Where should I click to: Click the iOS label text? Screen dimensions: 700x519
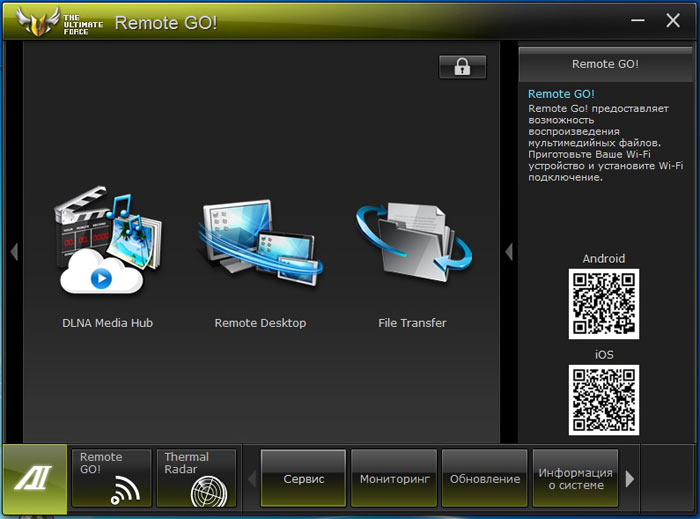point(604,355)
